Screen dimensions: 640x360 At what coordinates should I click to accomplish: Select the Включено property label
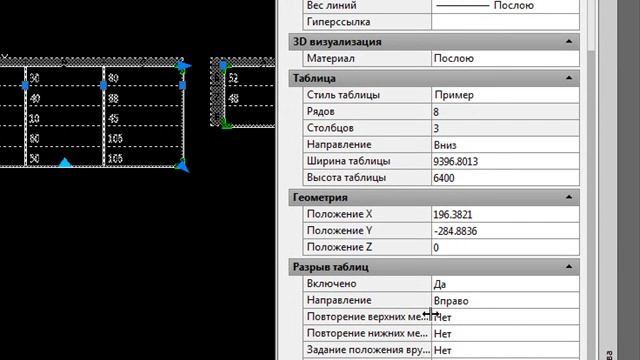click(x=331, y=284)
